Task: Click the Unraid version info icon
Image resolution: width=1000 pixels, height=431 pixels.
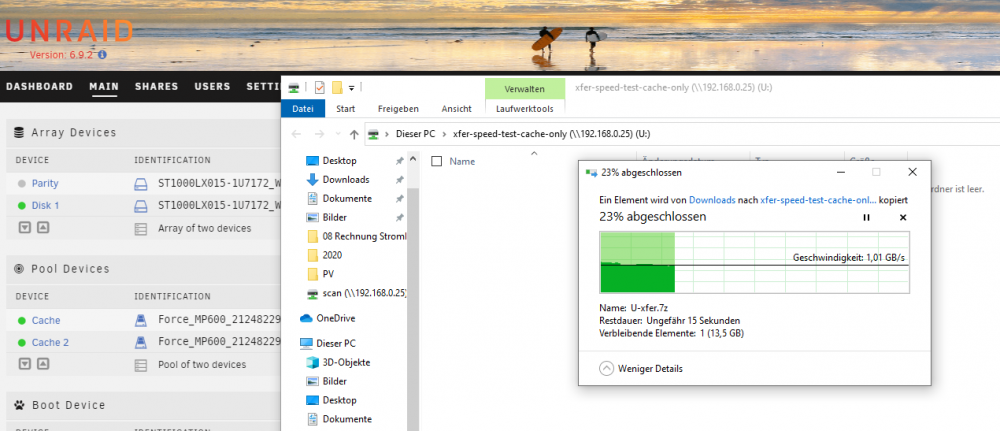Action: pos(103,55)
